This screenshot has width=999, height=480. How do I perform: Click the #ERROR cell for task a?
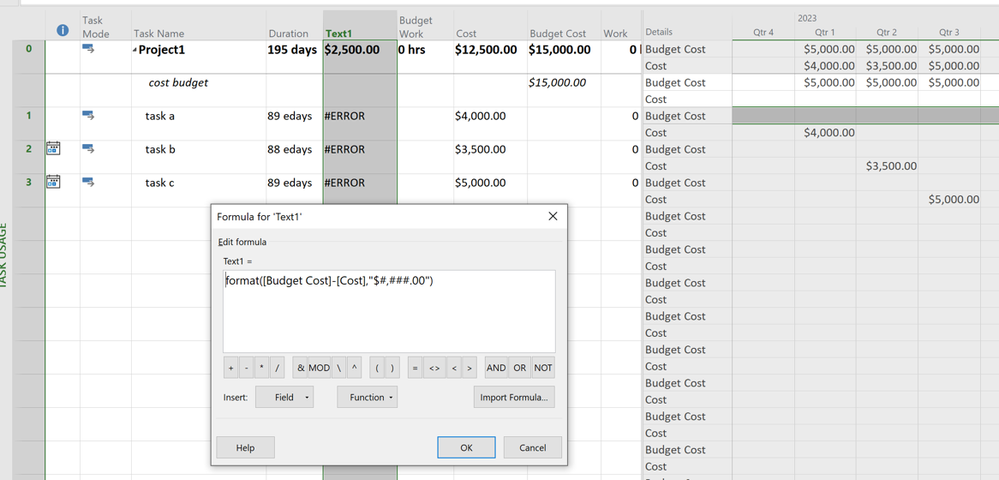[360, 124]
